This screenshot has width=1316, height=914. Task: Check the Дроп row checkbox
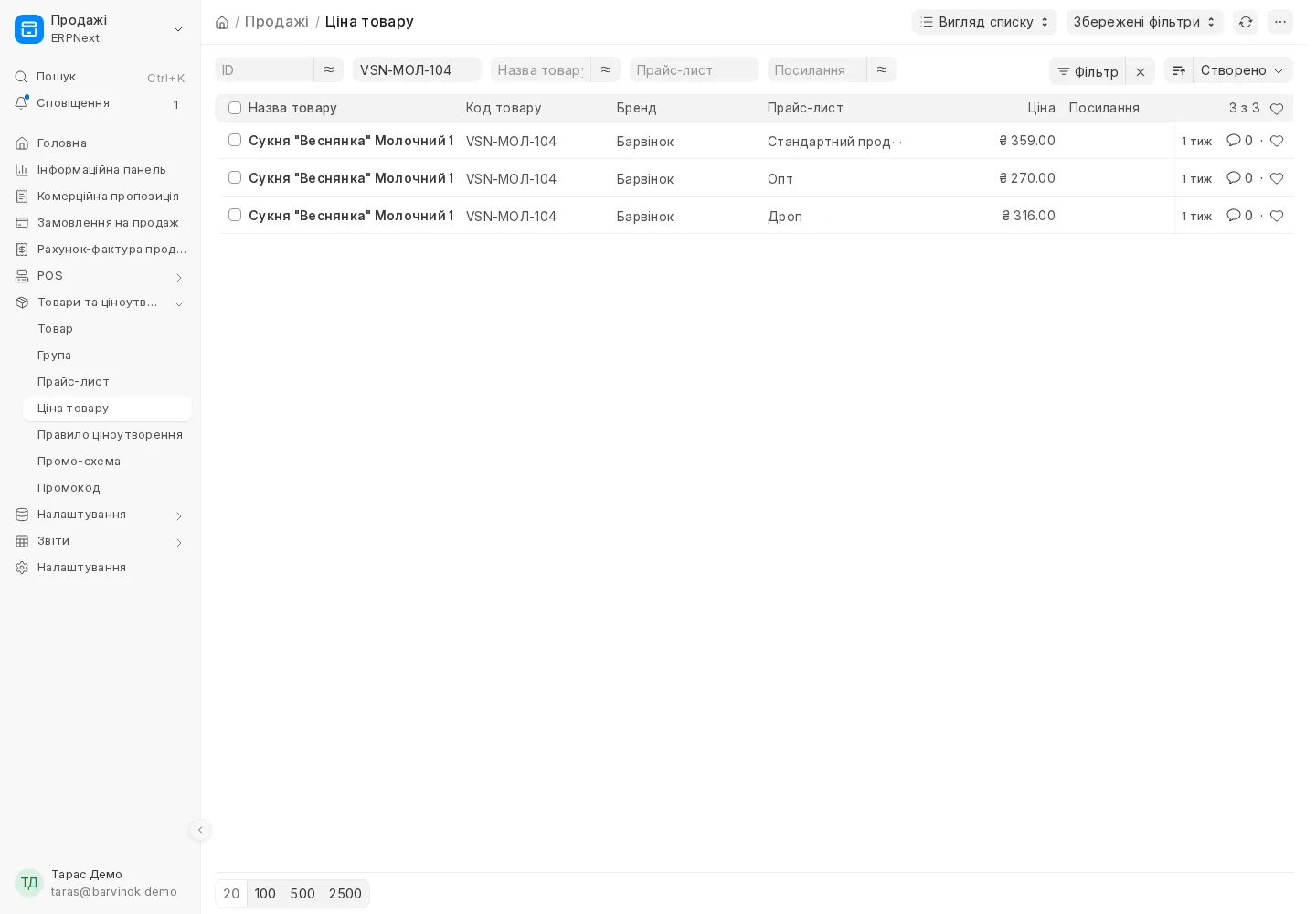[235, 215]
